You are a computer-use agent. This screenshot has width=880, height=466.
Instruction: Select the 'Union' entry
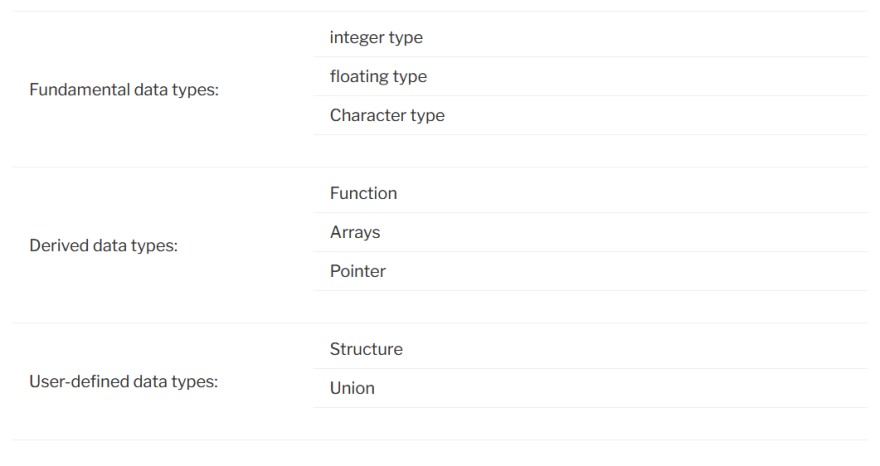click(x=590, y=388)
